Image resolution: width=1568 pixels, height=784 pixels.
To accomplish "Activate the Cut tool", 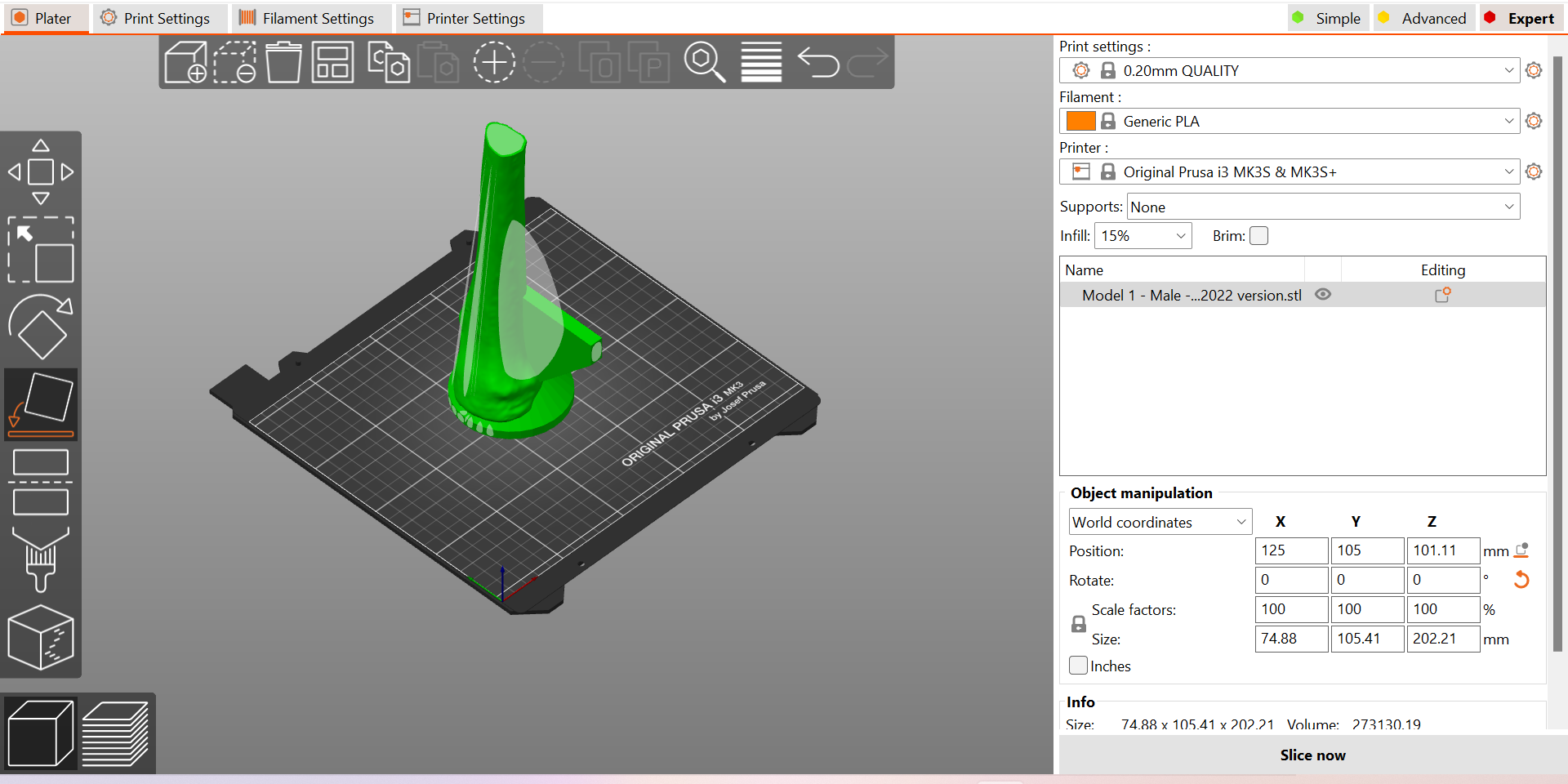I will coord(41,482).
